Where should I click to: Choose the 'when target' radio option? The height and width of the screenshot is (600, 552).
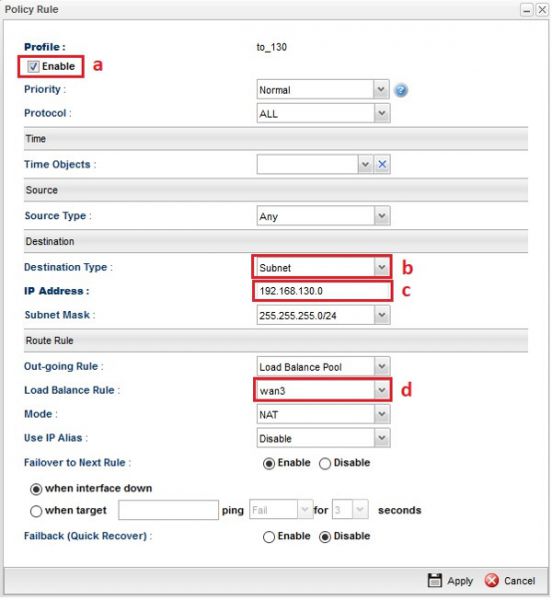pos(36,511)
